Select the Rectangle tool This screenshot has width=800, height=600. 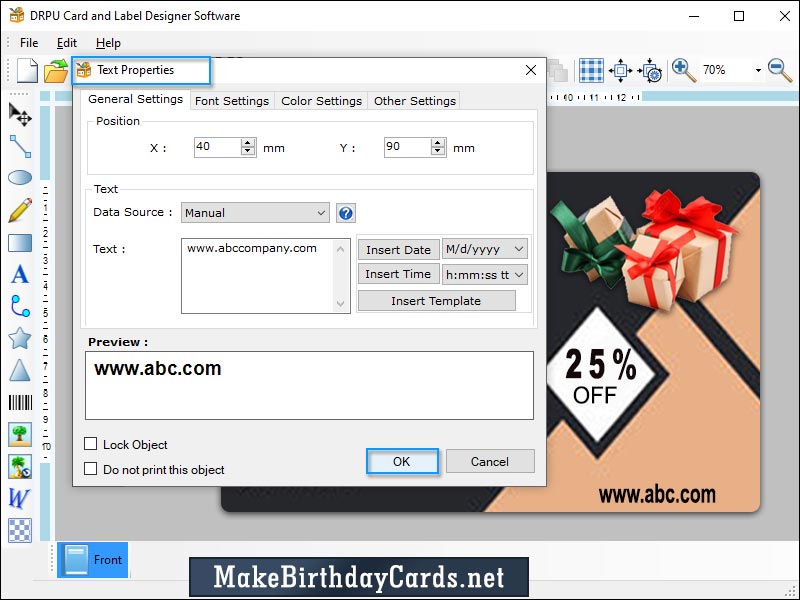20,242
